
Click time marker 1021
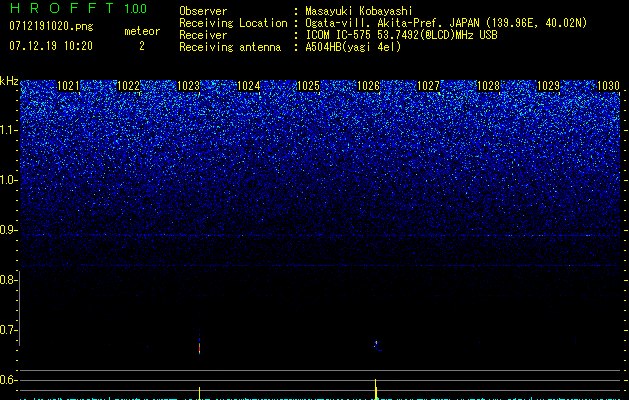(68, 86)
